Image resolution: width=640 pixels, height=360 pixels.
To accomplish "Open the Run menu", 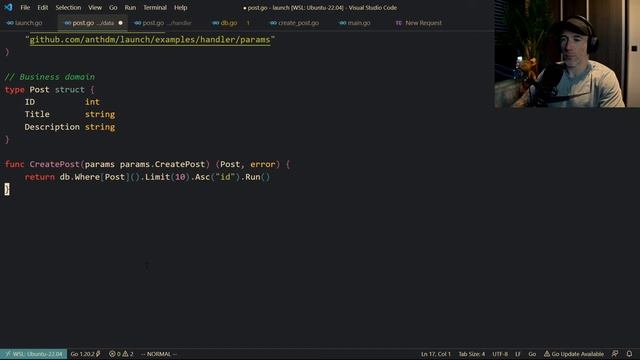I will [x=130, y=7].
